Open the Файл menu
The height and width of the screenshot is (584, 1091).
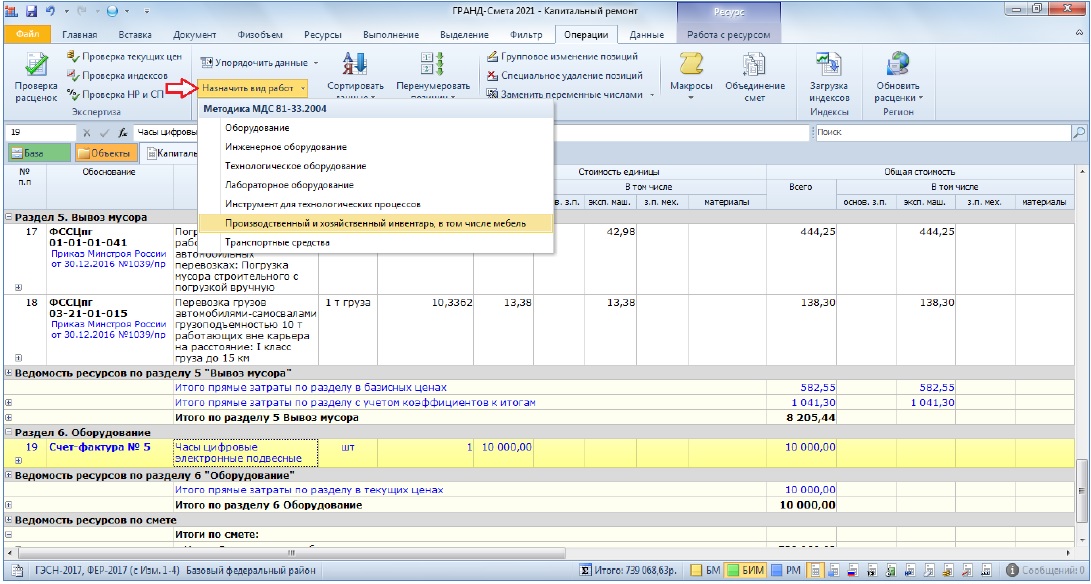tap(26, 34)
